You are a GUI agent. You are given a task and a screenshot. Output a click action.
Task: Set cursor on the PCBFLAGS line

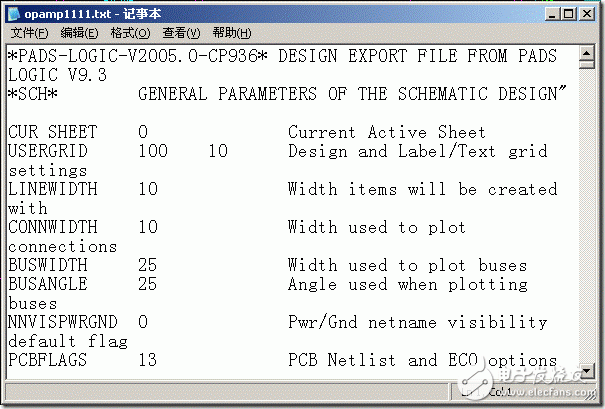48,360
